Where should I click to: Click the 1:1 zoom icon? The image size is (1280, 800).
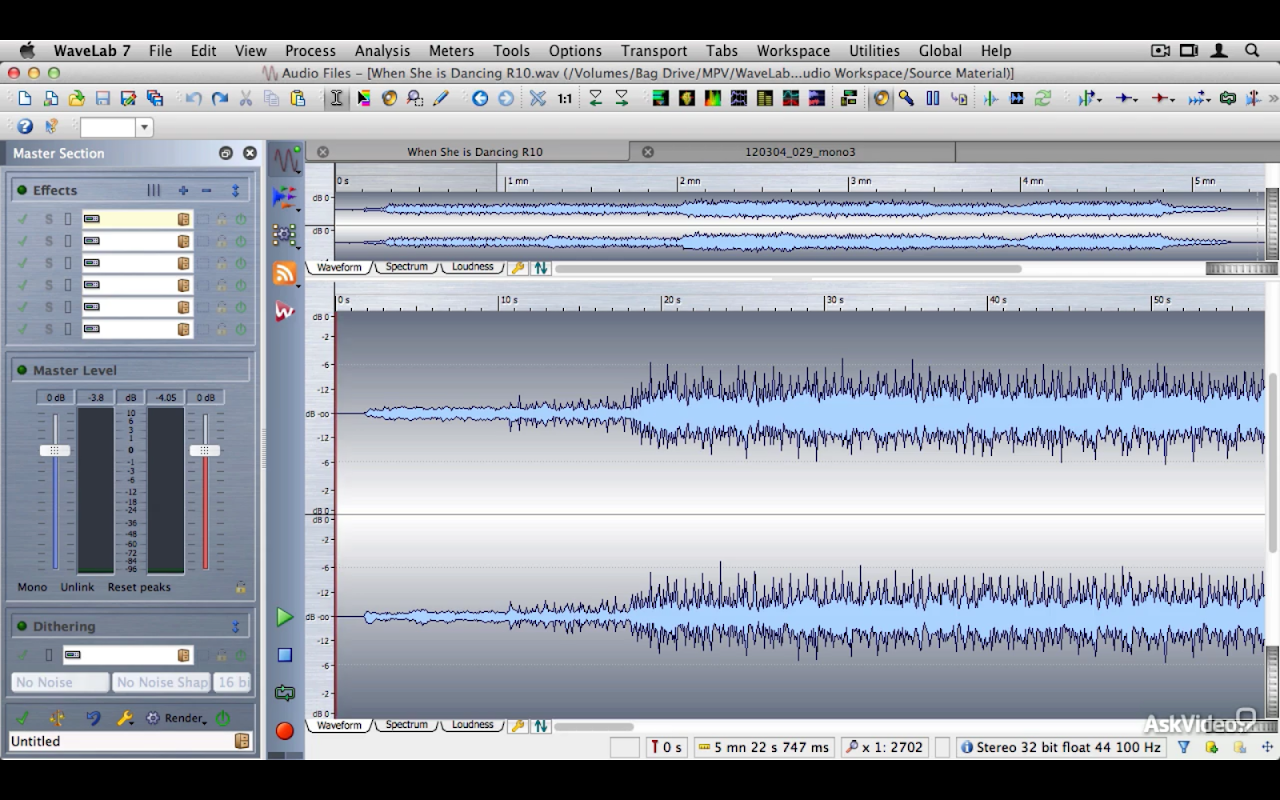(x=565, y=98)
